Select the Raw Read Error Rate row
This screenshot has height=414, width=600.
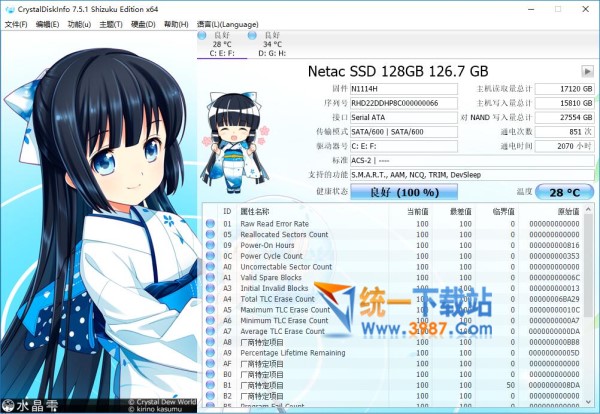pyautogui.click(x=393, y=223)
